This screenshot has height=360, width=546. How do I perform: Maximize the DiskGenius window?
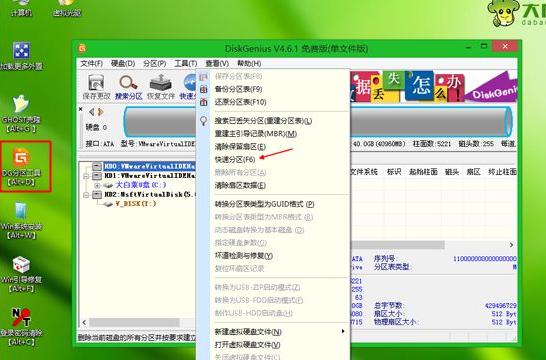point(484,46)
